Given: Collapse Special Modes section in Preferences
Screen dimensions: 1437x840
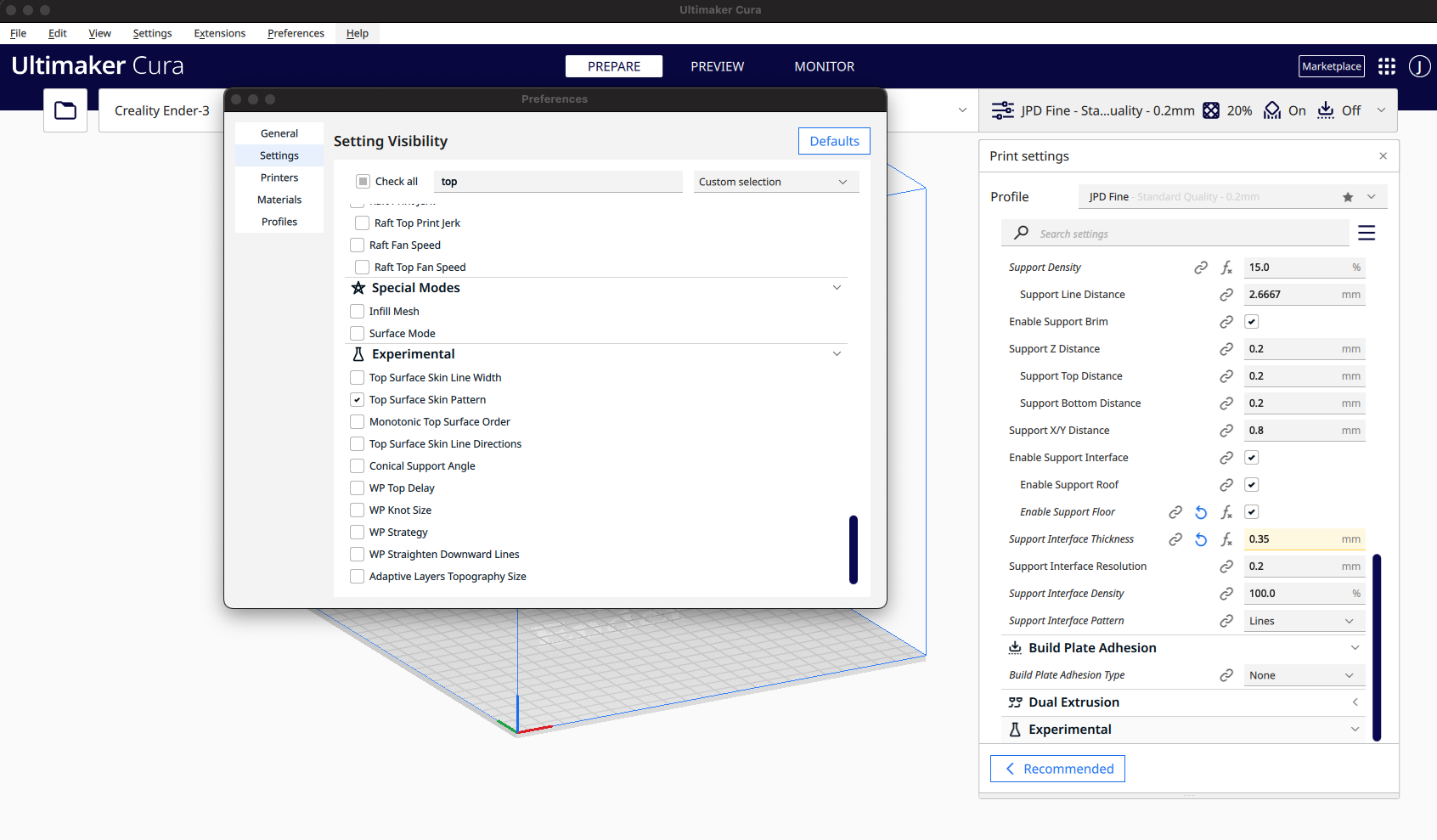Looking at the screenshot, I should tap(837, 288).
